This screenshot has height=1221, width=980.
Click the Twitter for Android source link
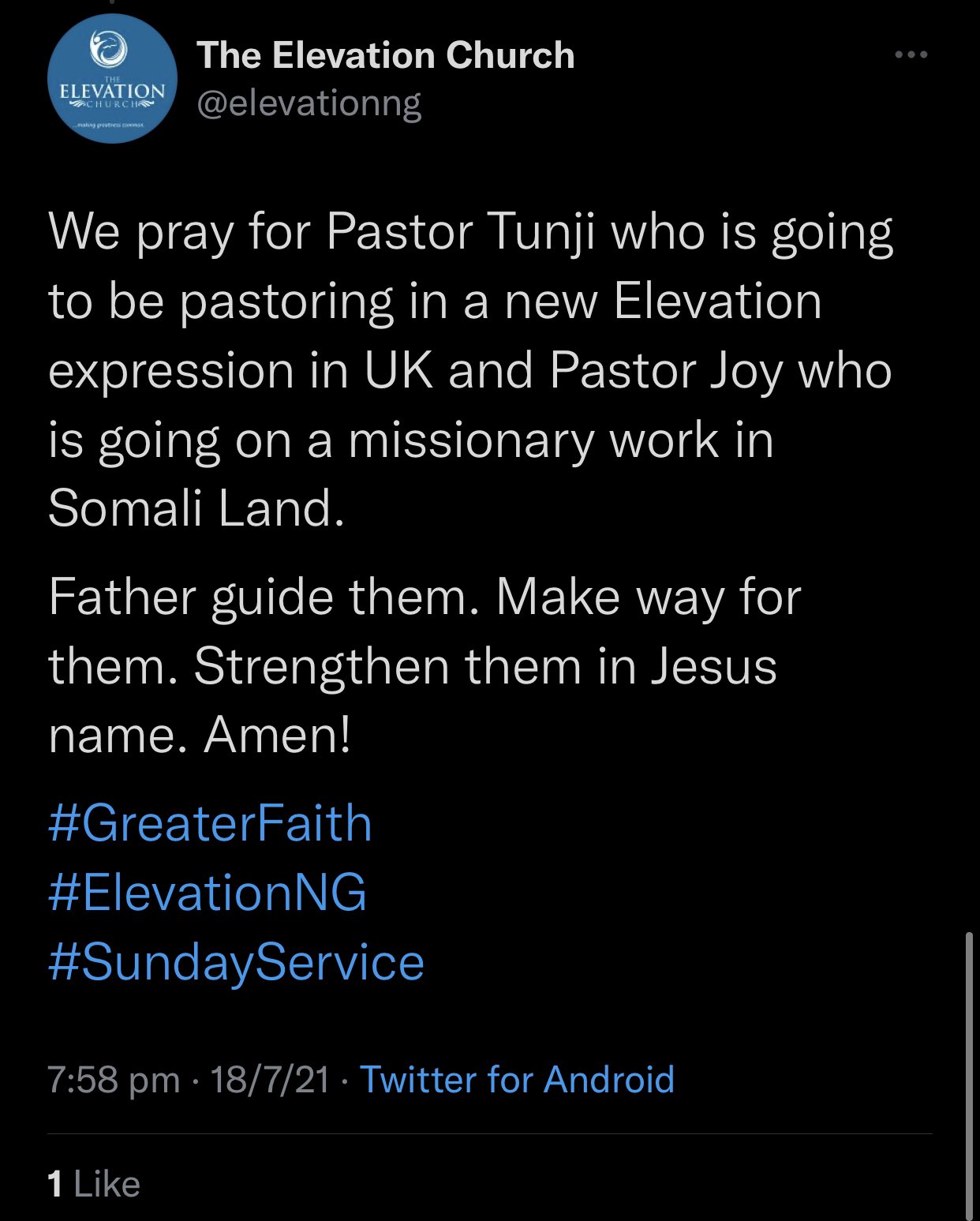point(517,1079)
